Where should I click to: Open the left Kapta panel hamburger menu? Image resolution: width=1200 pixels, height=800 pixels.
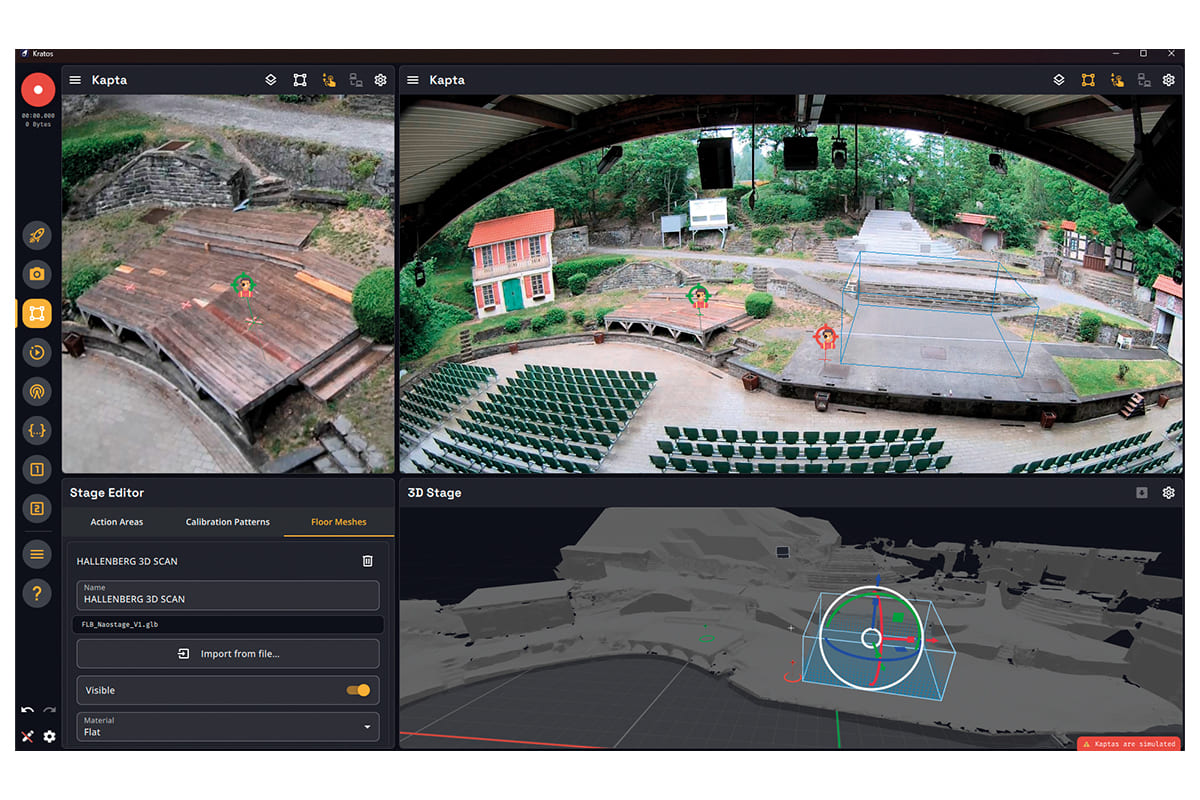coord(75,80)
